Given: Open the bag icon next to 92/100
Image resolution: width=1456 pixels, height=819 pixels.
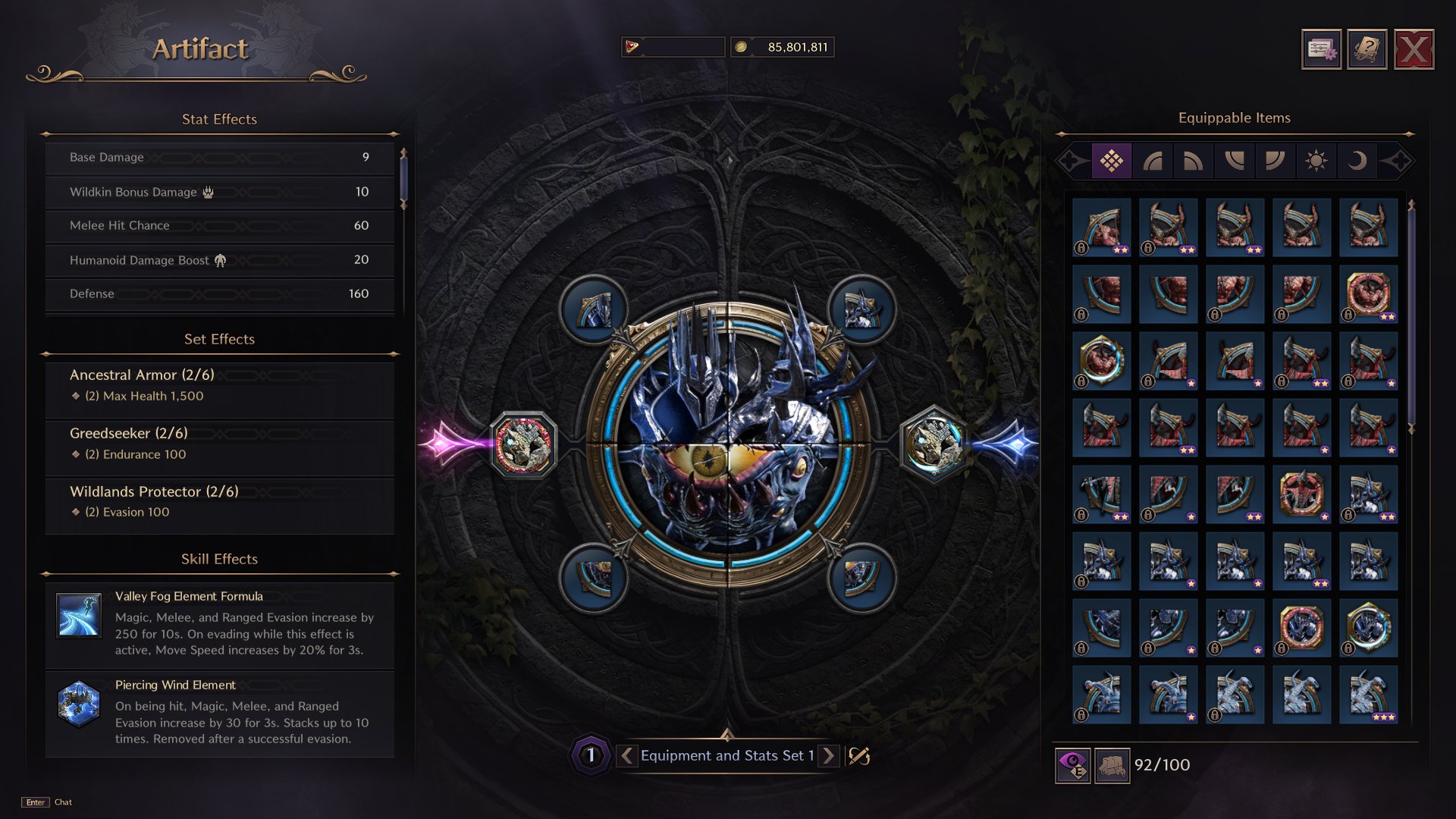Looking at the screenshot, I should click(x=1112, y=765).
